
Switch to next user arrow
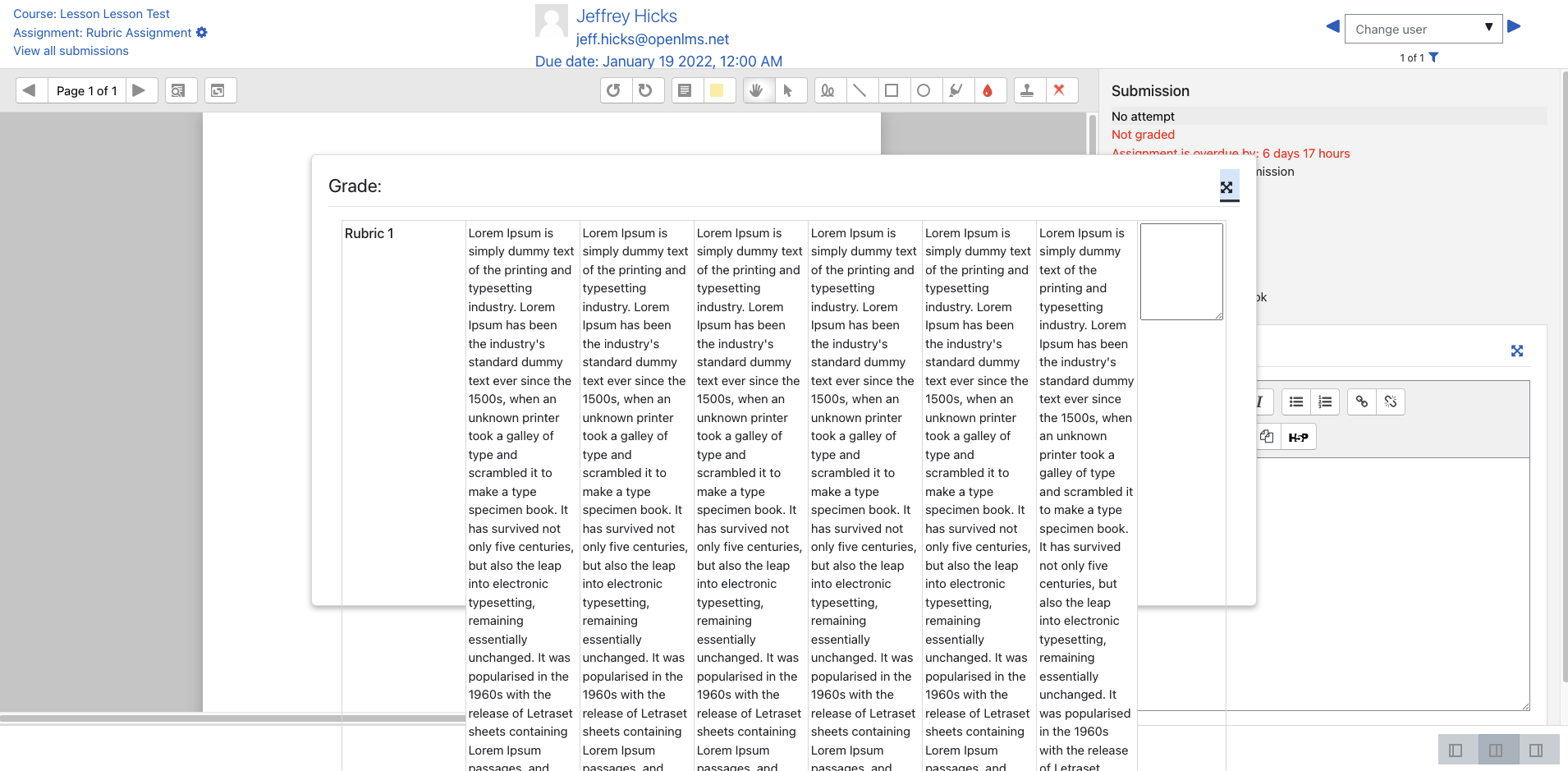(x=1515, y=26)
